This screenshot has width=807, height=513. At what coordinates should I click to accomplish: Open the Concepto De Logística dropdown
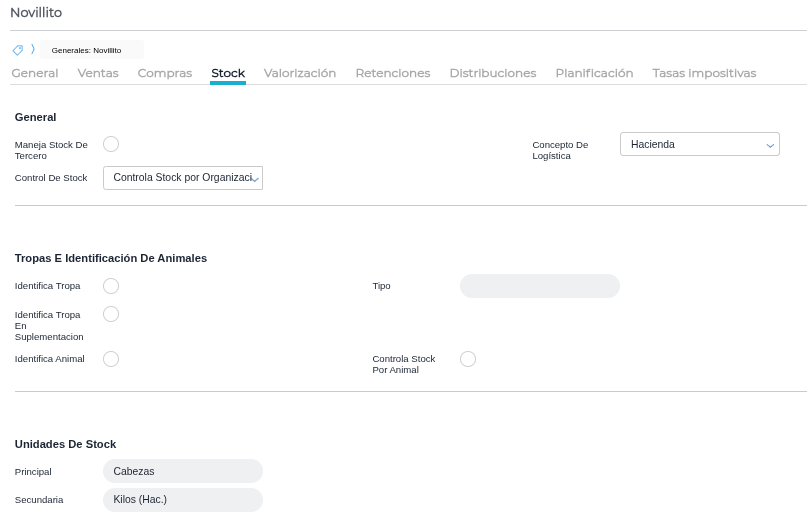click(699, 145)
